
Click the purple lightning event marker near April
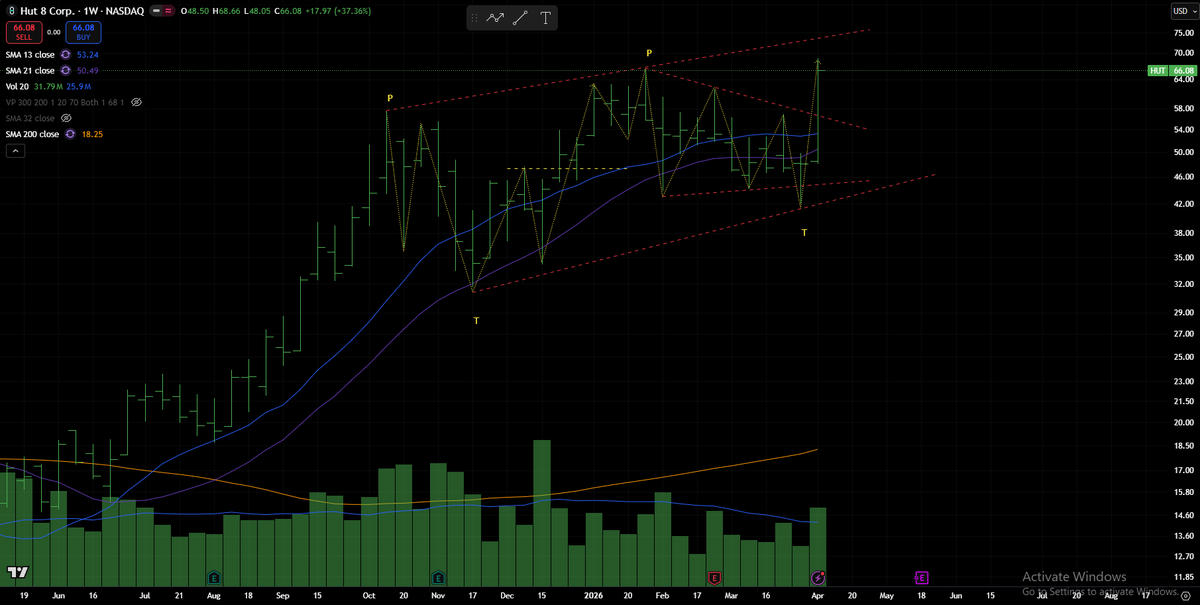point(819,578)
